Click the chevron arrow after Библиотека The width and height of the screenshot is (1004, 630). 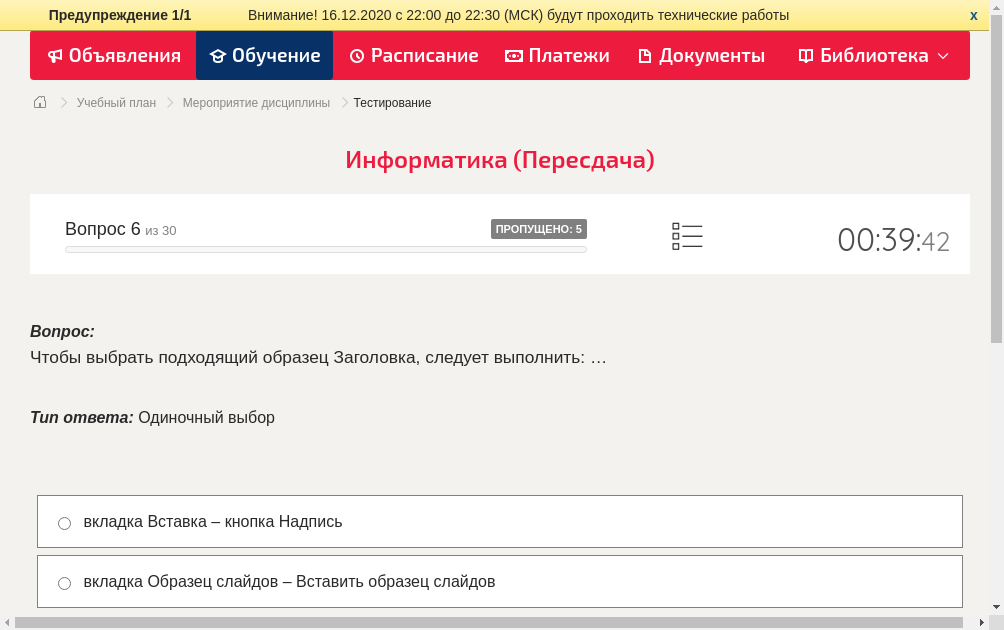[x=943, y=56]
